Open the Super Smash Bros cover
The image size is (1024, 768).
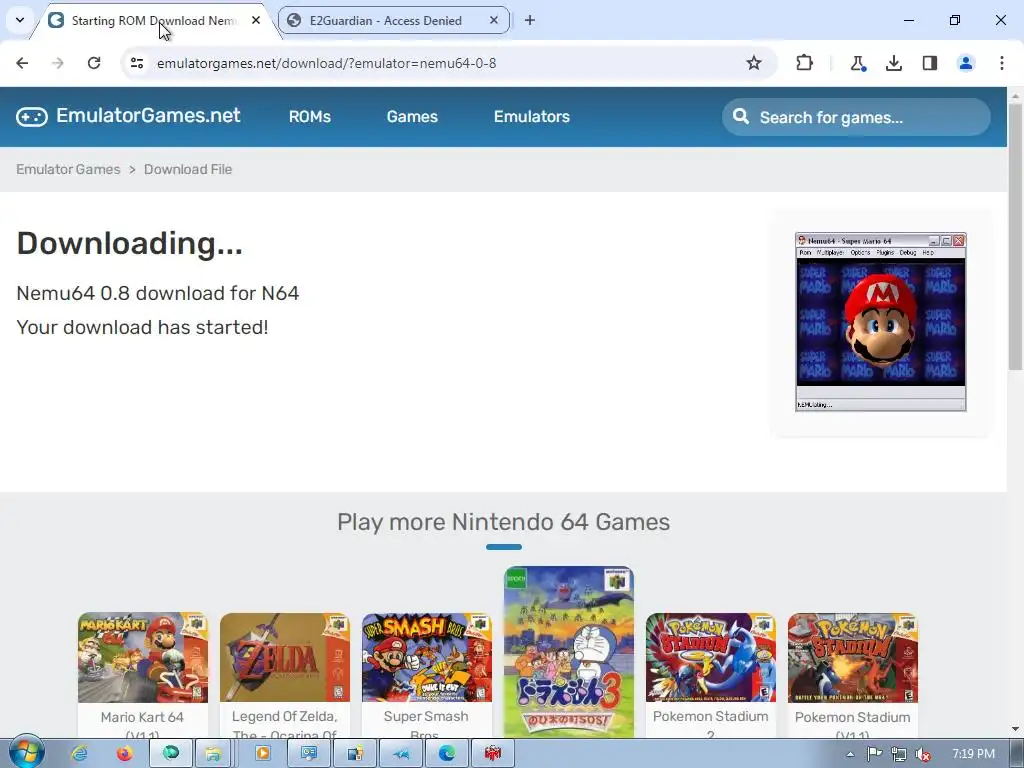426,658
